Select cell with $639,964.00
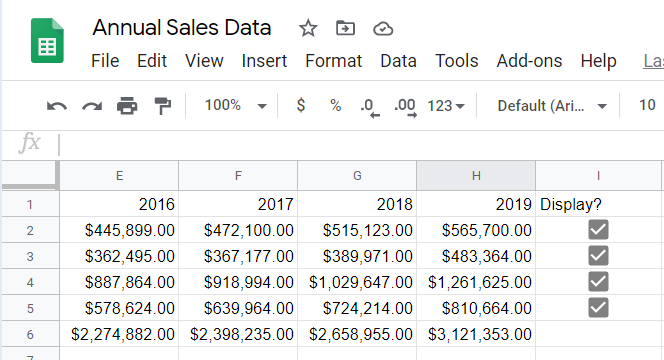The image size is (664, 360). (238, 308)
